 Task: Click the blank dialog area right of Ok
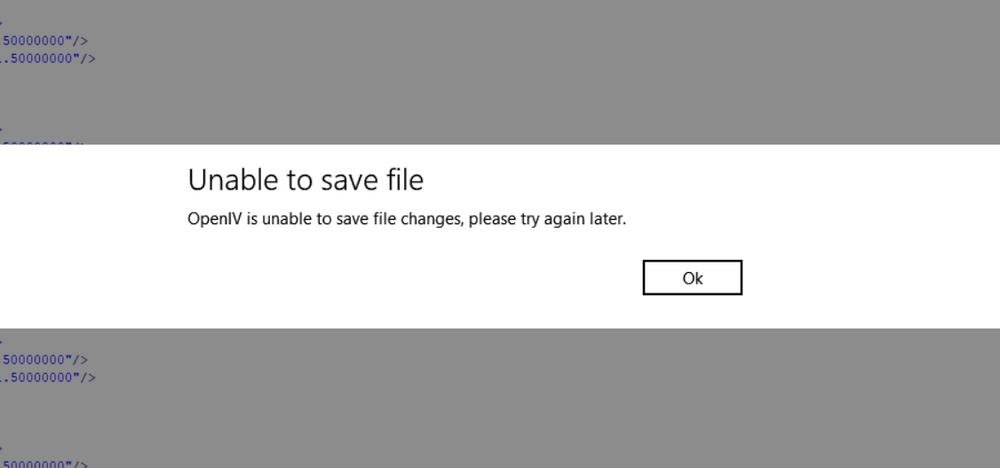click(x=870, y=277)
